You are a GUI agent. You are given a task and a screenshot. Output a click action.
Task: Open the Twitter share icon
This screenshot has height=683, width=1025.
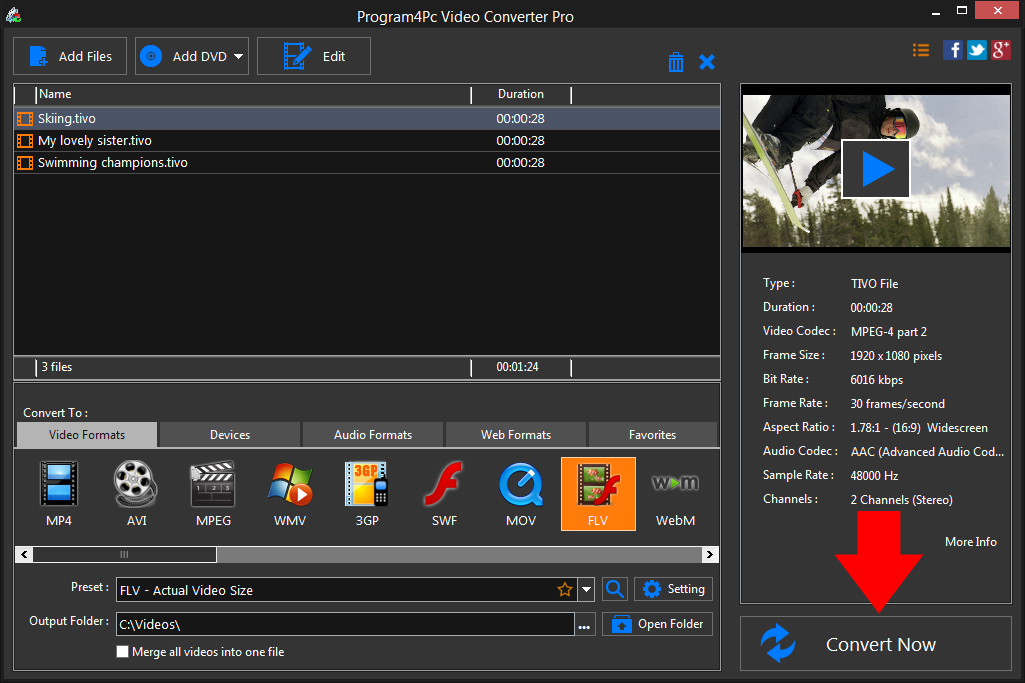click(x=977, y=50)
